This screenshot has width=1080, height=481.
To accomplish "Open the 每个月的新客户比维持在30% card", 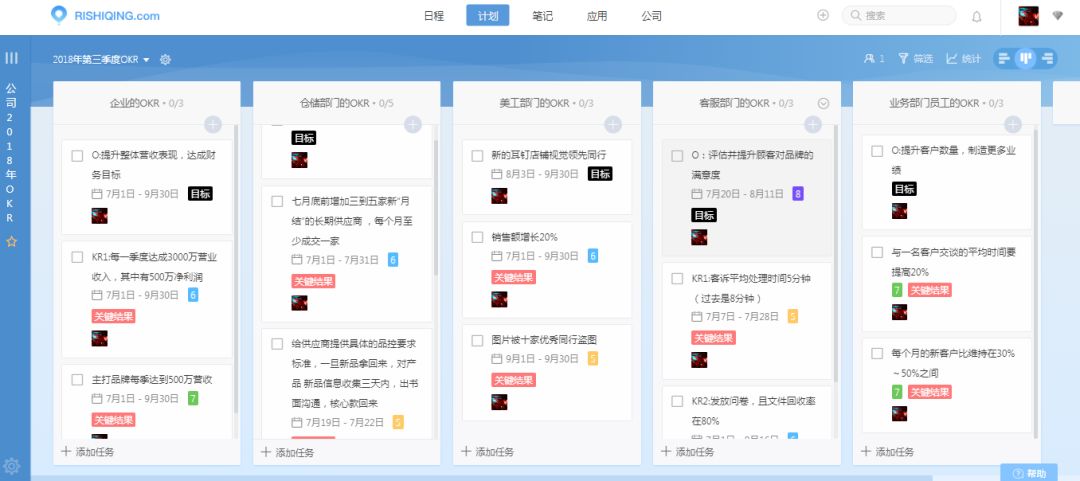I will [947, 385].
